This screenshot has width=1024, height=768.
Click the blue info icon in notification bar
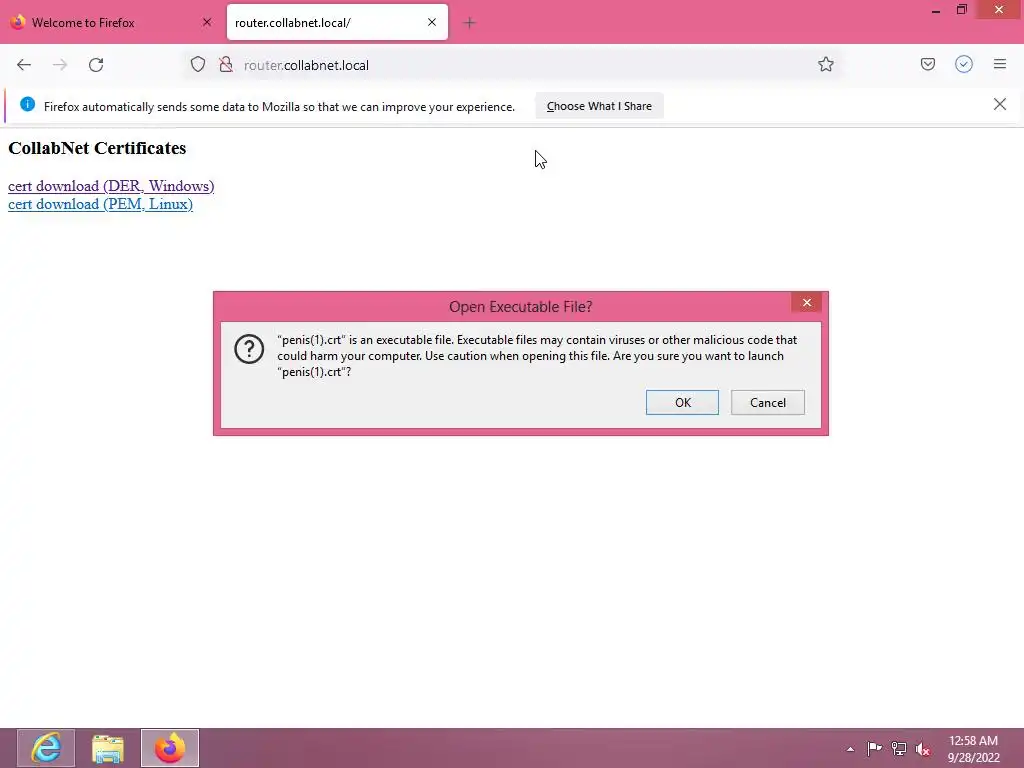pyautogui.click(x=27, y=104)
